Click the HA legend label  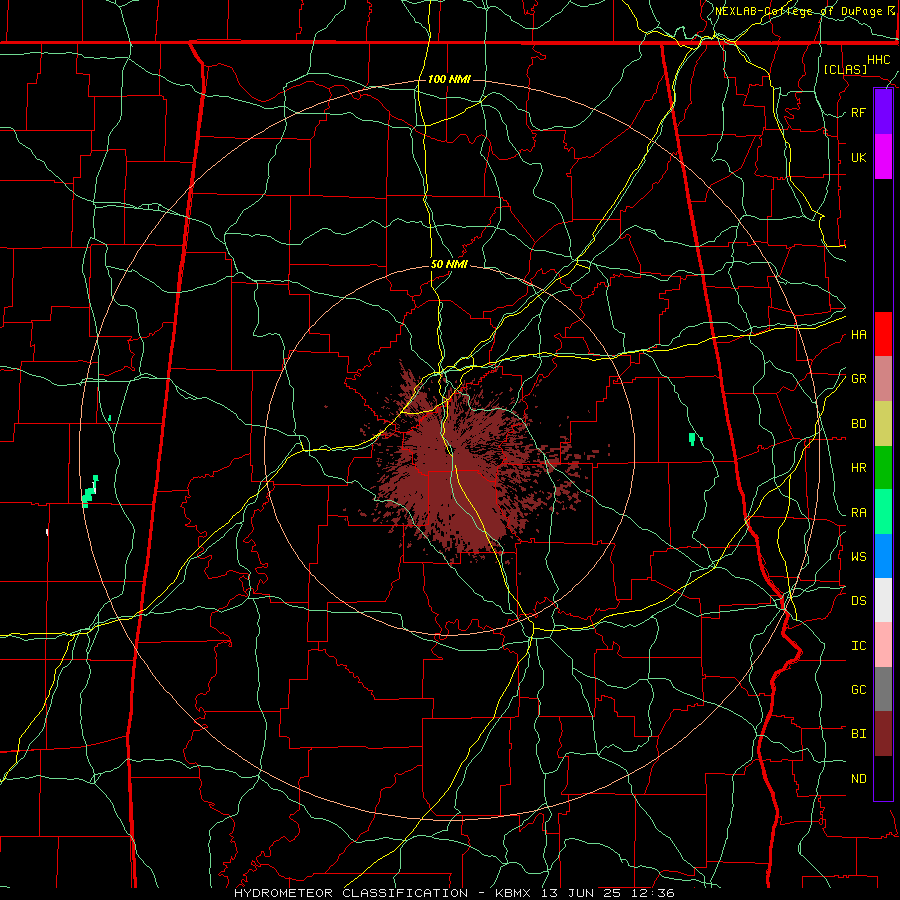[858, 334]
